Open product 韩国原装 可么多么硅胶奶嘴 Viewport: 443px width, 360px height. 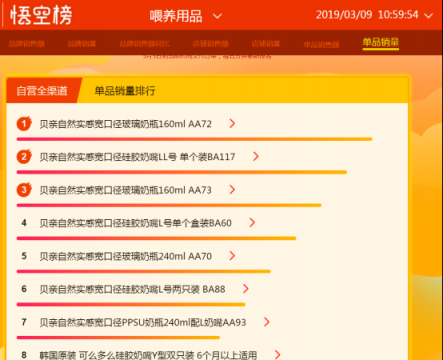click(x=148, y=355)
